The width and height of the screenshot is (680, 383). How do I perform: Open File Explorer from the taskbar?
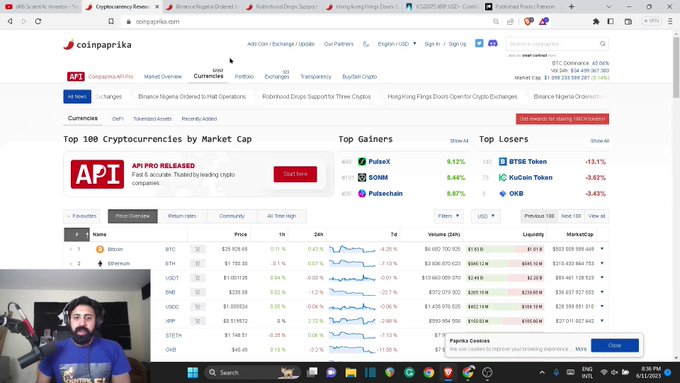pyautogui.click(x=350, y=373)
